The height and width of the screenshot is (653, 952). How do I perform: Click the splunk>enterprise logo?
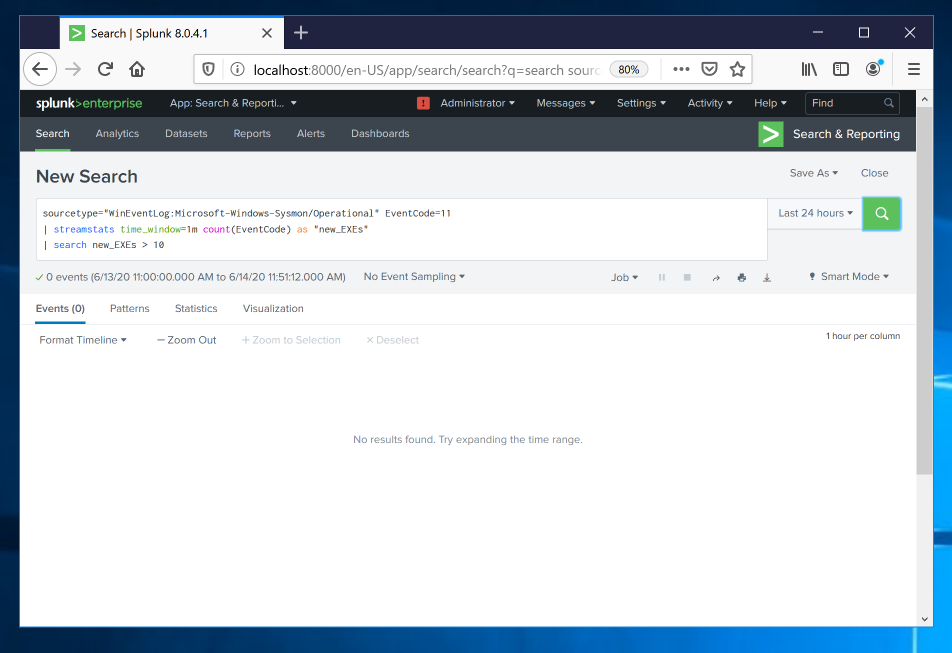pos(89,103)
